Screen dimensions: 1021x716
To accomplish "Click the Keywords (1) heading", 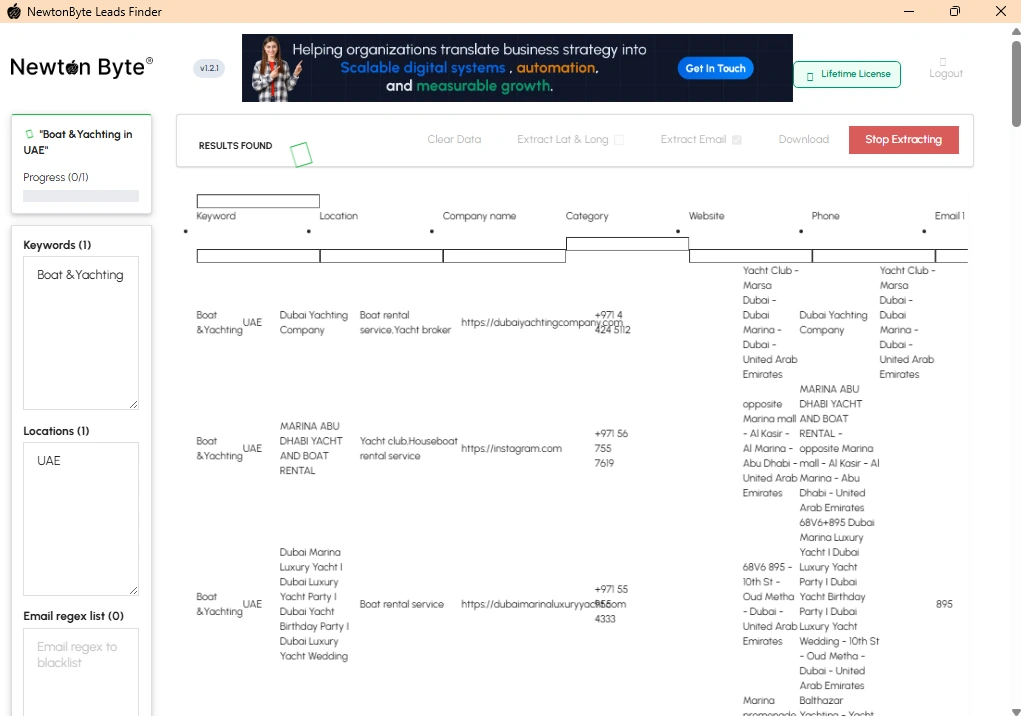I will [x=57, y=245].
